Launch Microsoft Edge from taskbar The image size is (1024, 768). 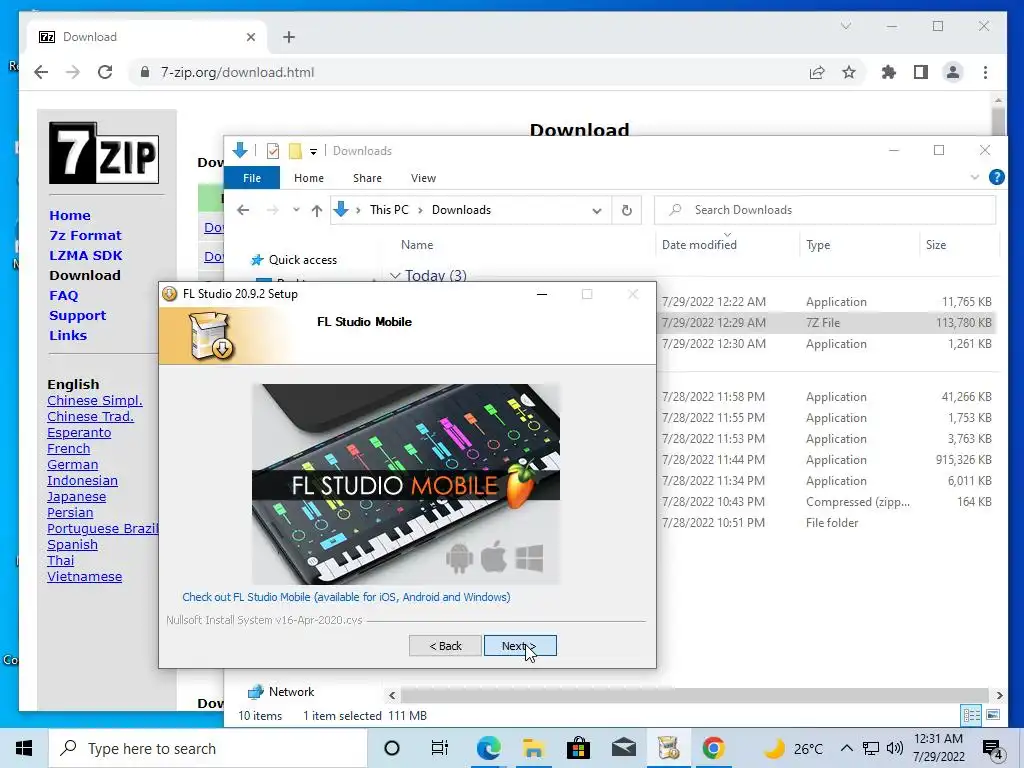point(488,748)
